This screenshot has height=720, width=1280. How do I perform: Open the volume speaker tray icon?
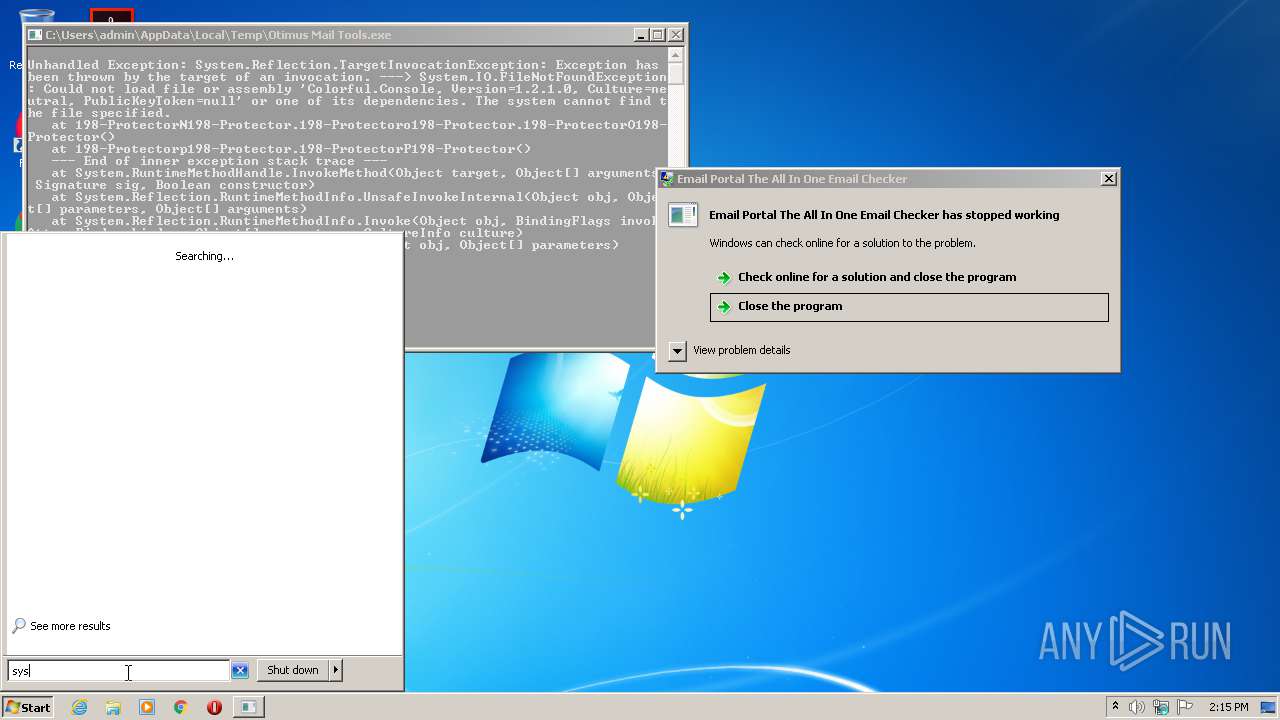[x=1137, y=707]
